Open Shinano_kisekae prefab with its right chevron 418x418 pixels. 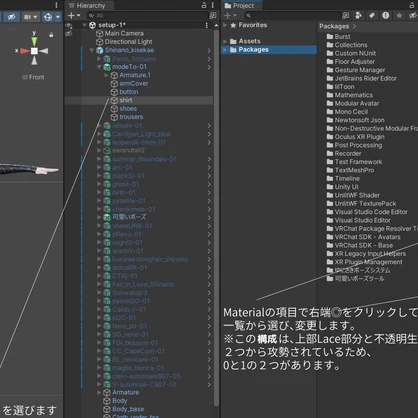(x=209, y=51)
